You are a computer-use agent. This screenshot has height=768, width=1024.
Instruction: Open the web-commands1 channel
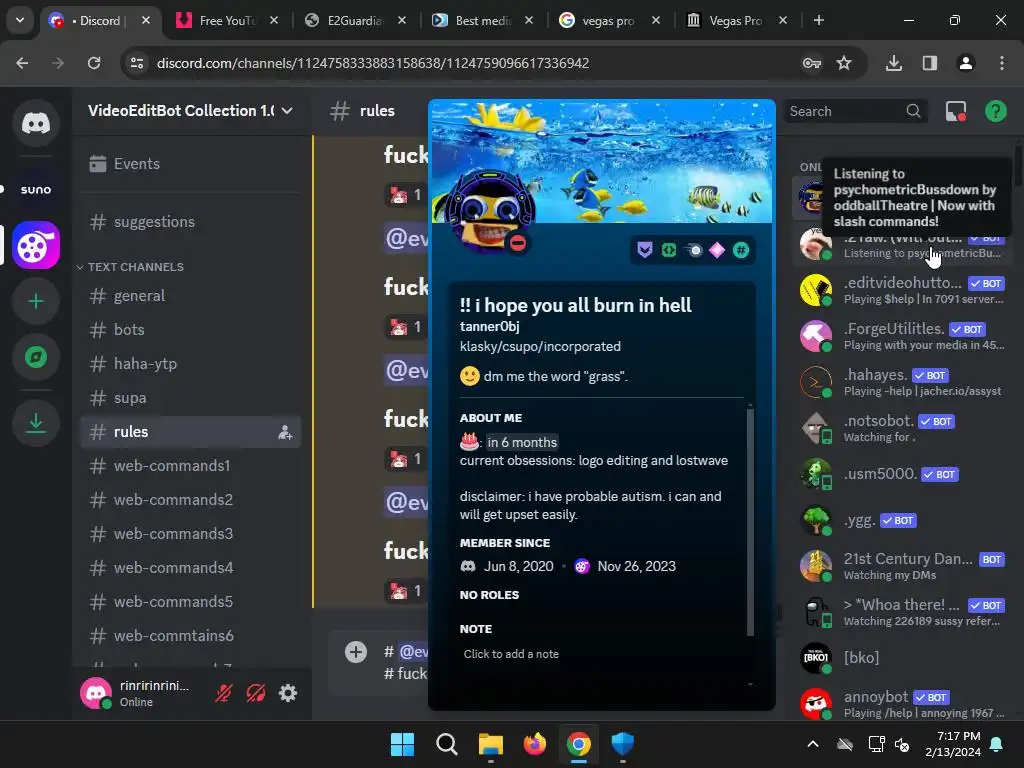(x=190, y=466)
